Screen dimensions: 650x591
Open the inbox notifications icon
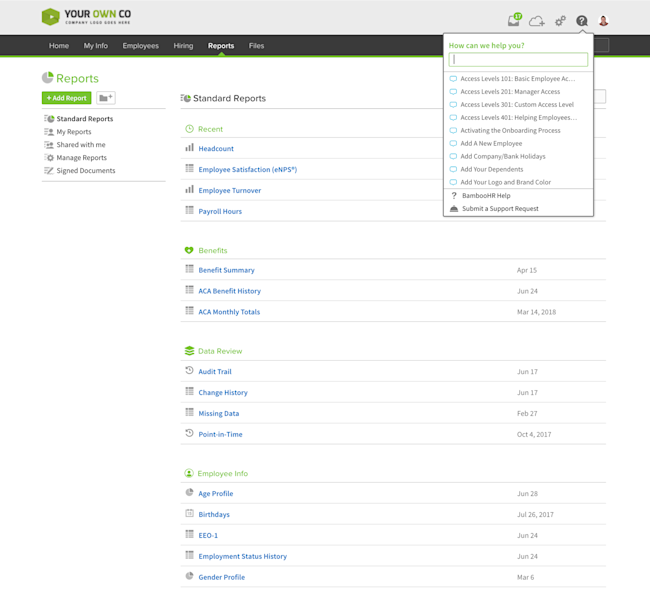[514, 20]
